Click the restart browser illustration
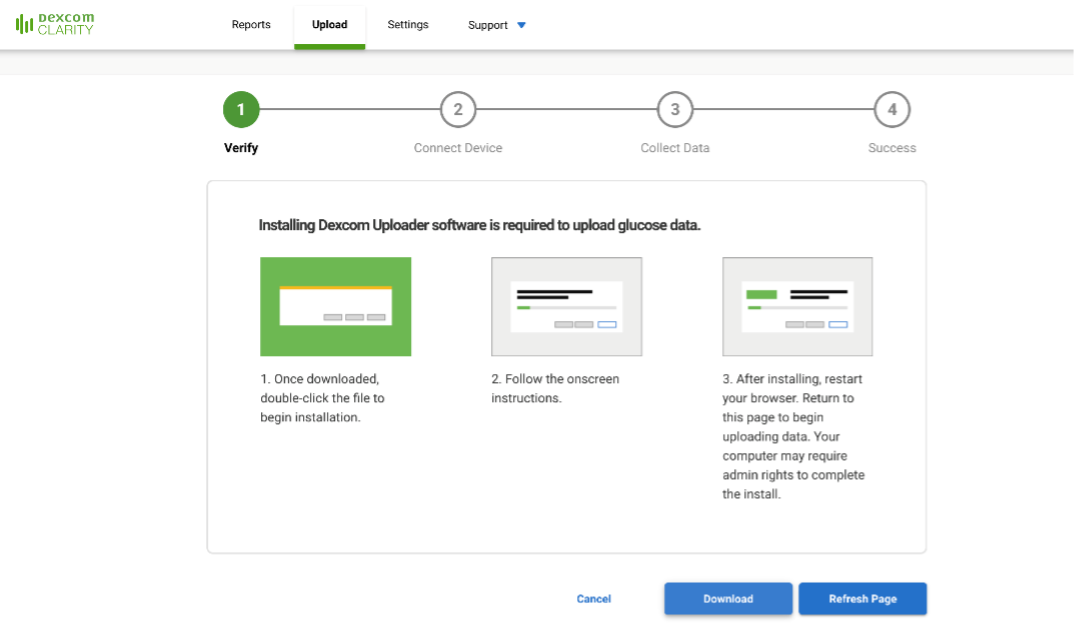Image resolution: width=1078 pixels, height=638 pixels. click(797, 307)
